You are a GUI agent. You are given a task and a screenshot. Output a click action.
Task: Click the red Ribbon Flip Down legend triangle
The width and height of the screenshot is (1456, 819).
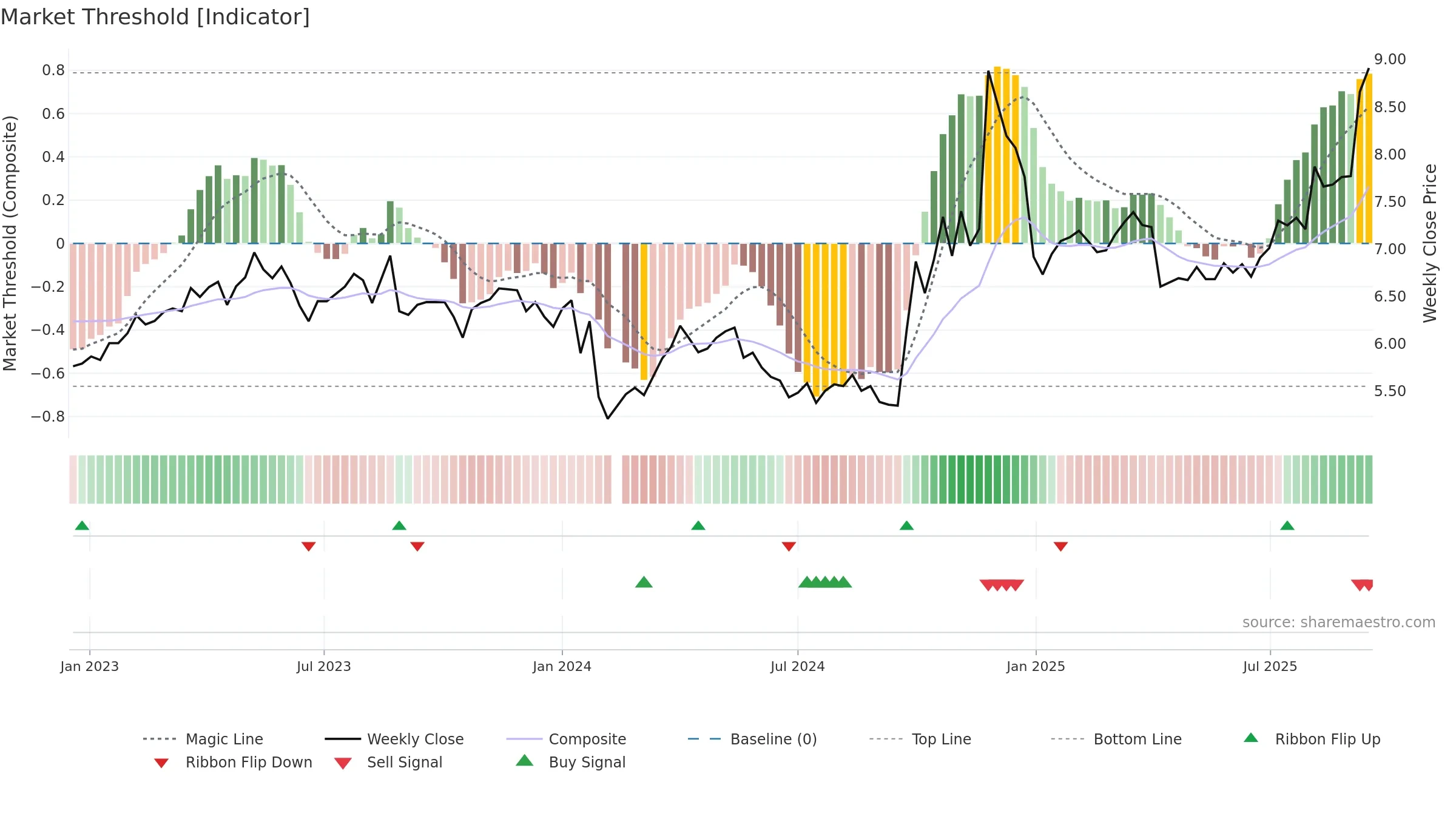(161, 763)
